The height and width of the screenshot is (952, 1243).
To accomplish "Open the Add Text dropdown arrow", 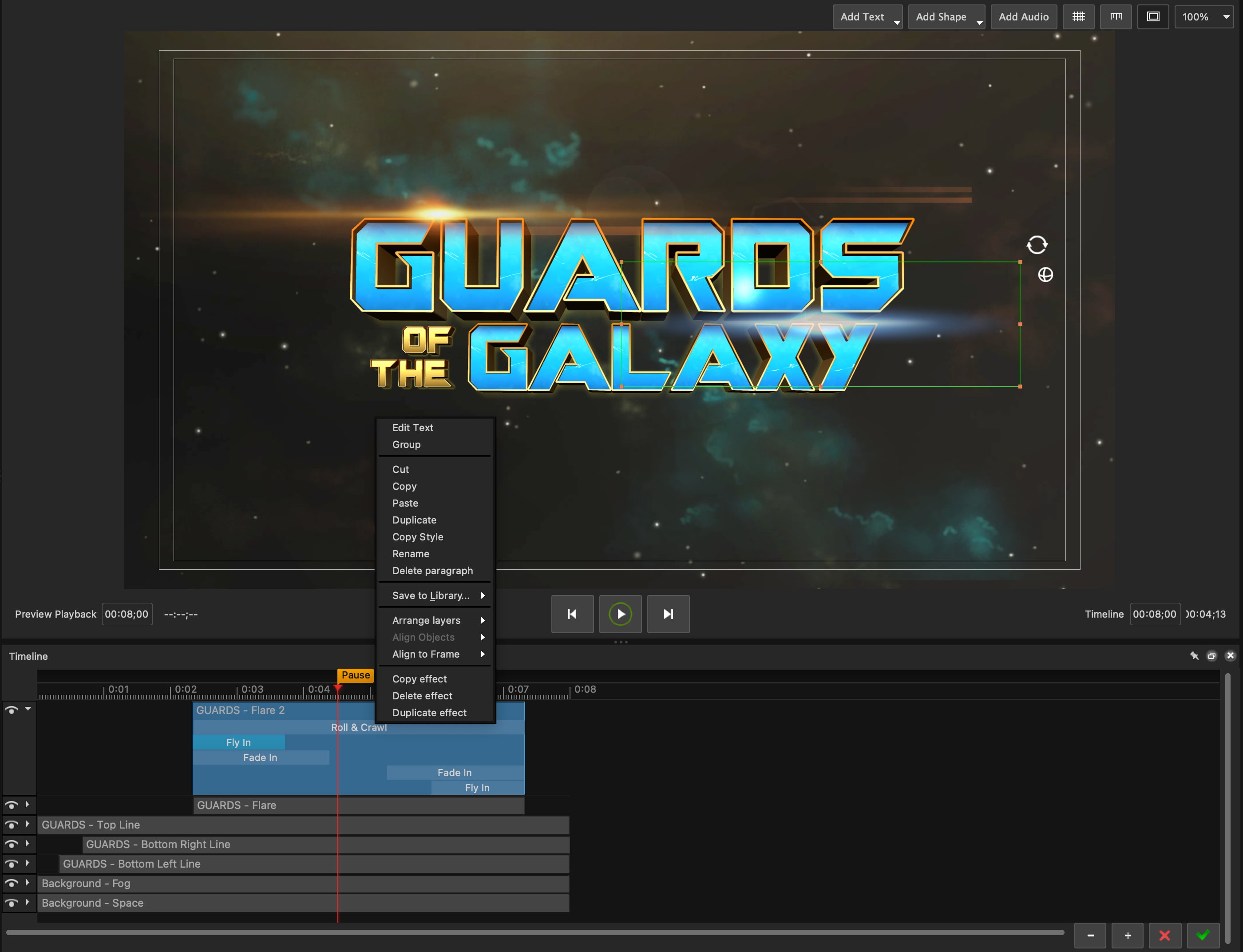I will click(x=897, y=23).
